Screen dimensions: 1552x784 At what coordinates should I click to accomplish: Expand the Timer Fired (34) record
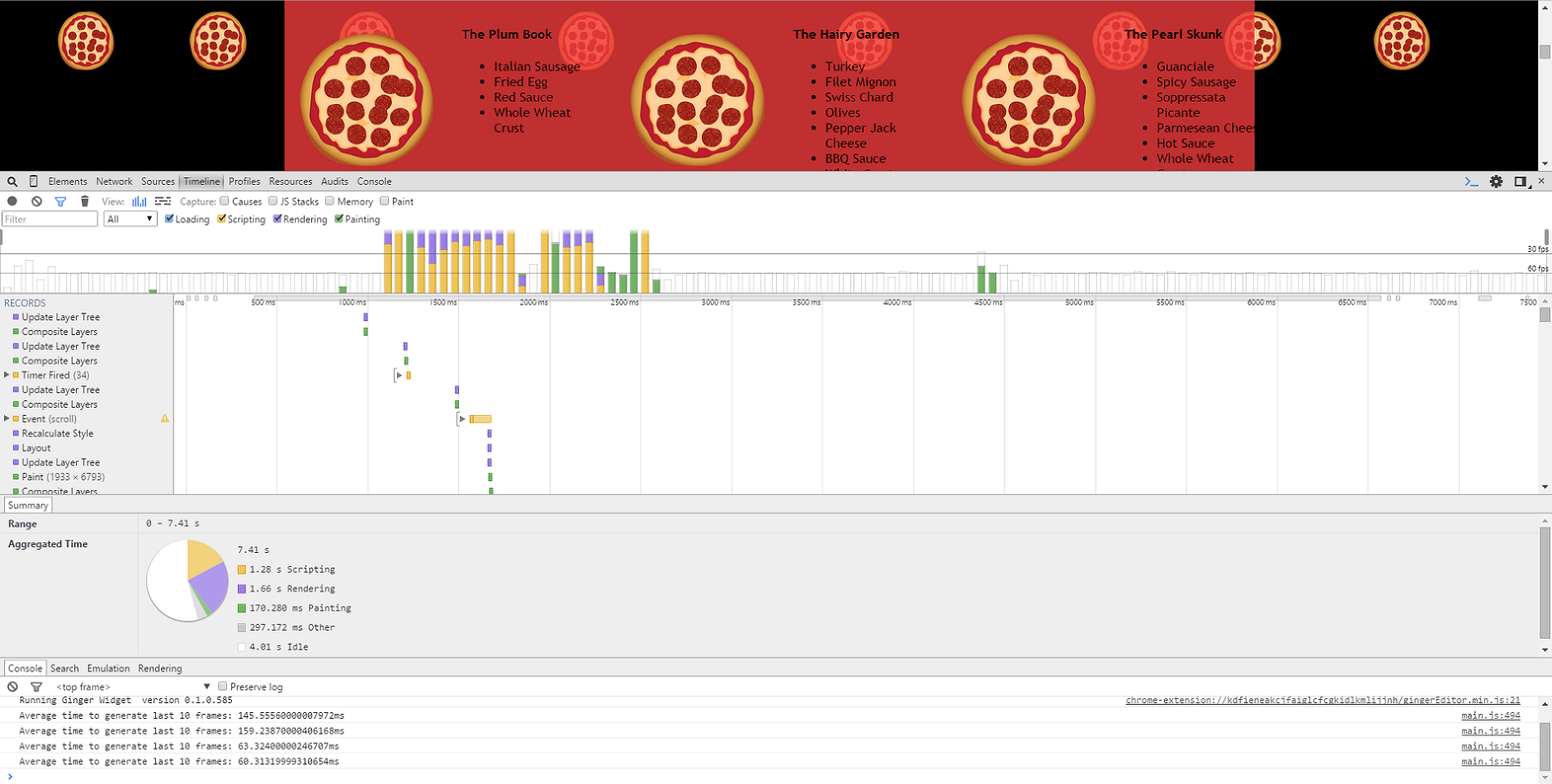7,375
